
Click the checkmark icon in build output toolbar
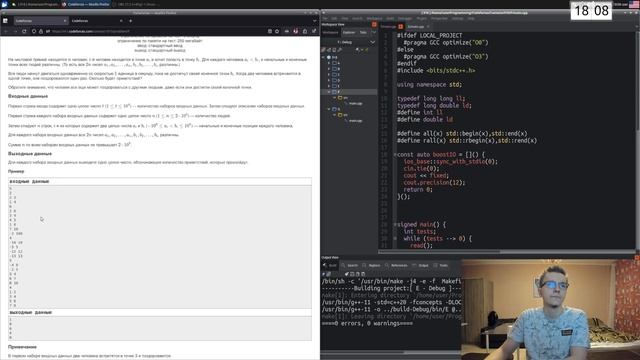tap(347, 274)
